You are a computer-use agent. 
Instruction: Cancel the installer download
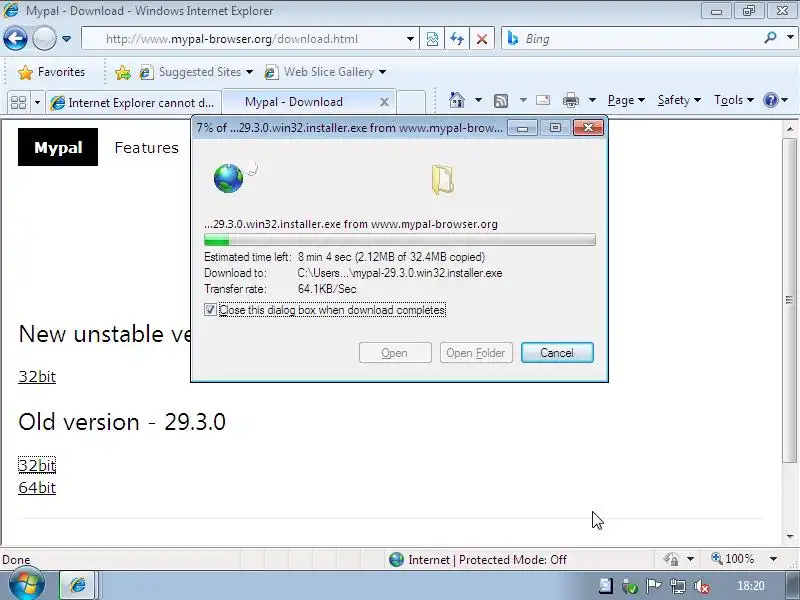(x=557, y=353)
